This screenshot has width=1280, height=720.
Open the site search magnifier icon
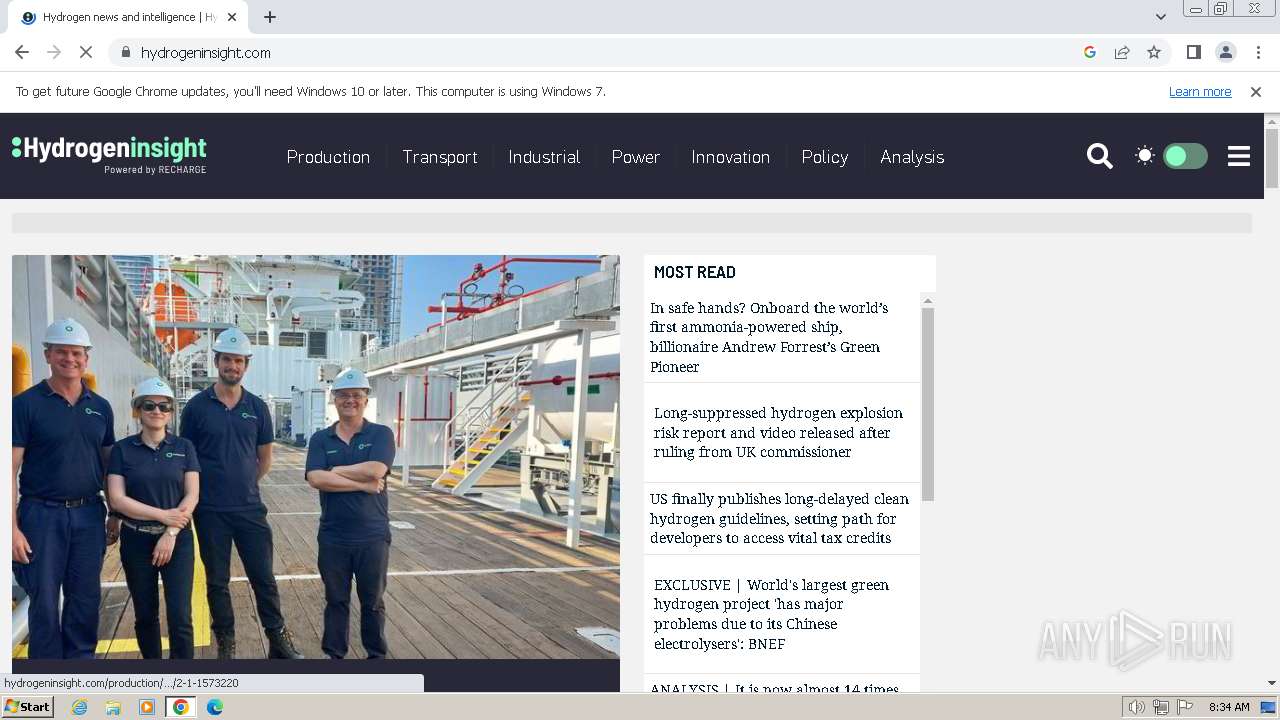pyautogui.click(x=1099, y=156)
